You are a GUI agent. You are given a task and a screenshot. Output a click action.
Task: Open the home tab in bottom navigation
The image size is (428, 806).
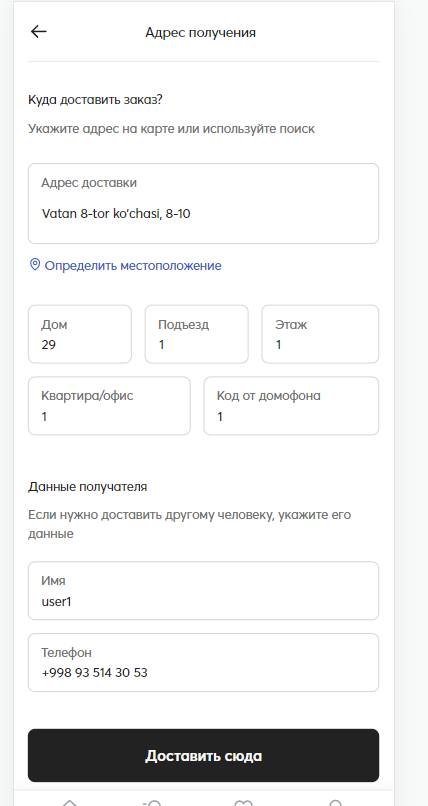(x=69, y=802)
